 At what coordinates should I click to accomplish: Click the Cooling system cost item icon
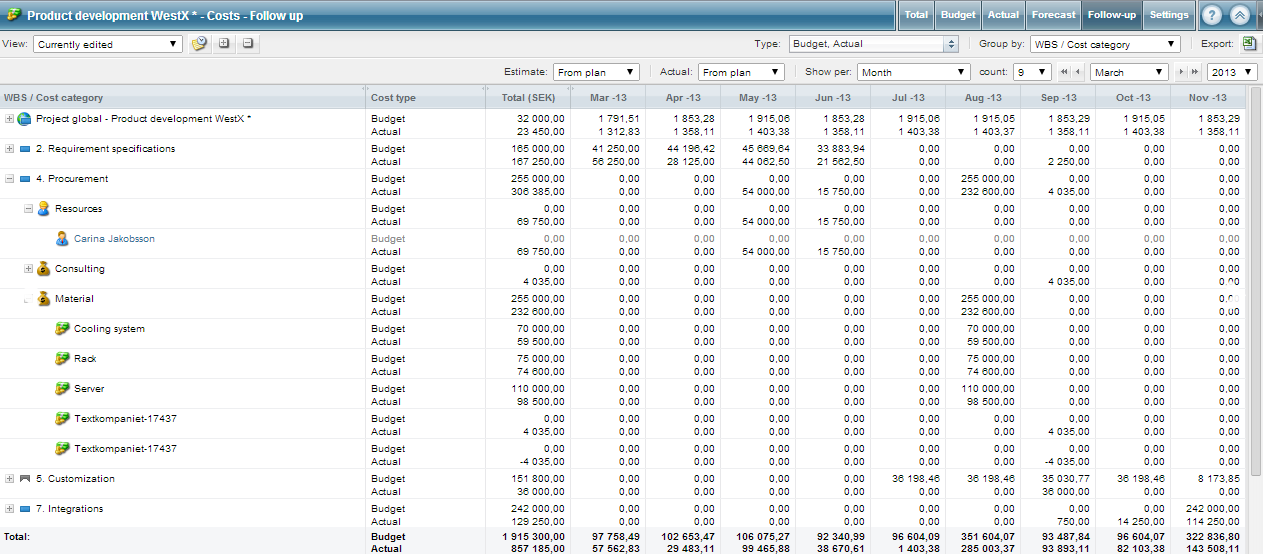(62, 329)
